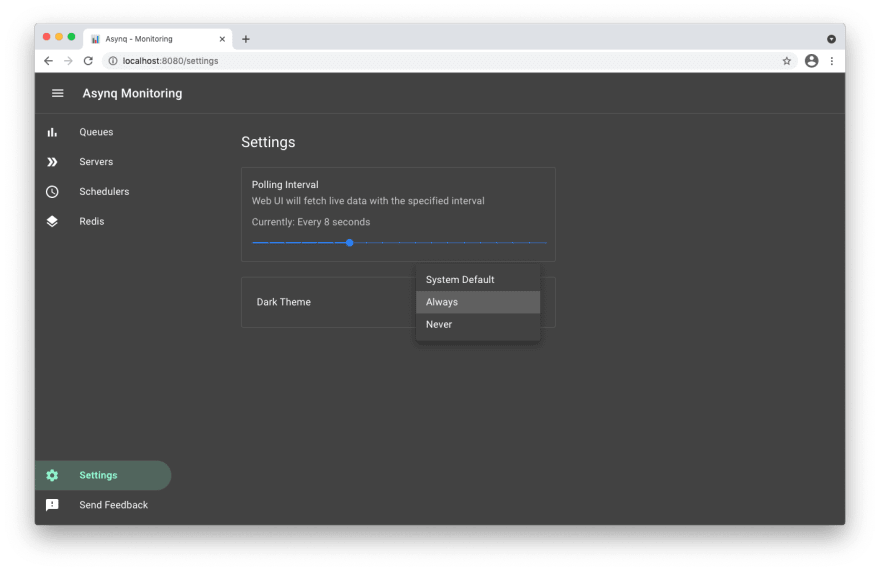Close the Asynq - Monitoring tab
The width and height of the screenshot is (880, 571).
click(222, 39)
